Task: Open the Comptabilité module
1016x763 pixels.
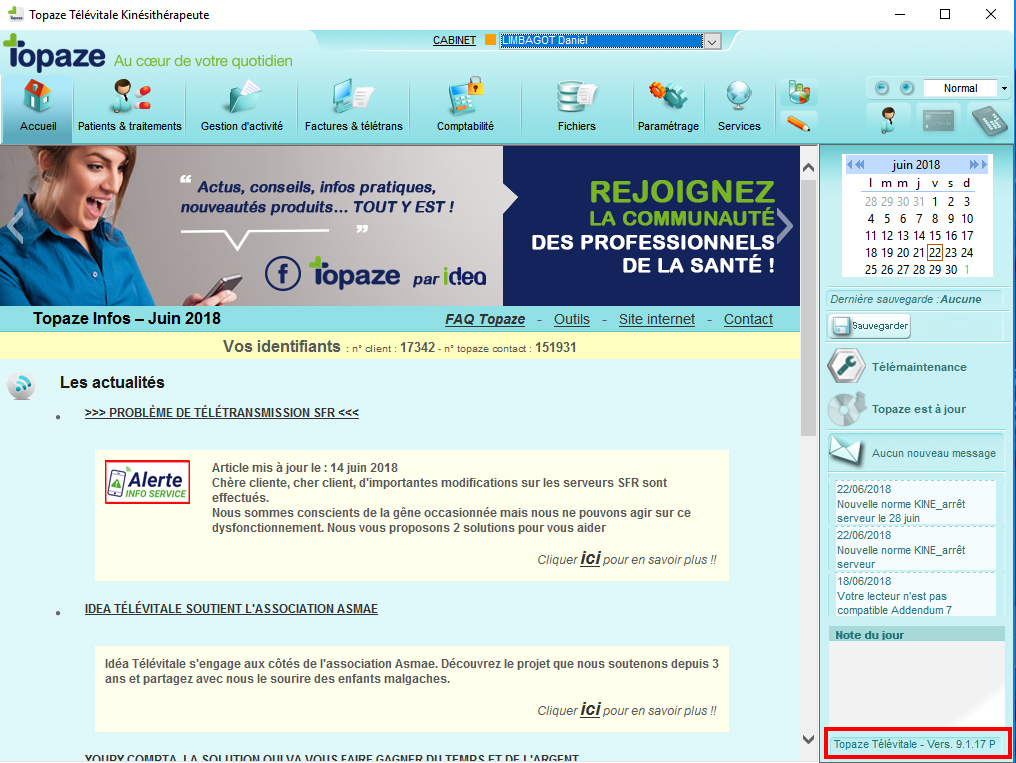Action: coord(465,106)
